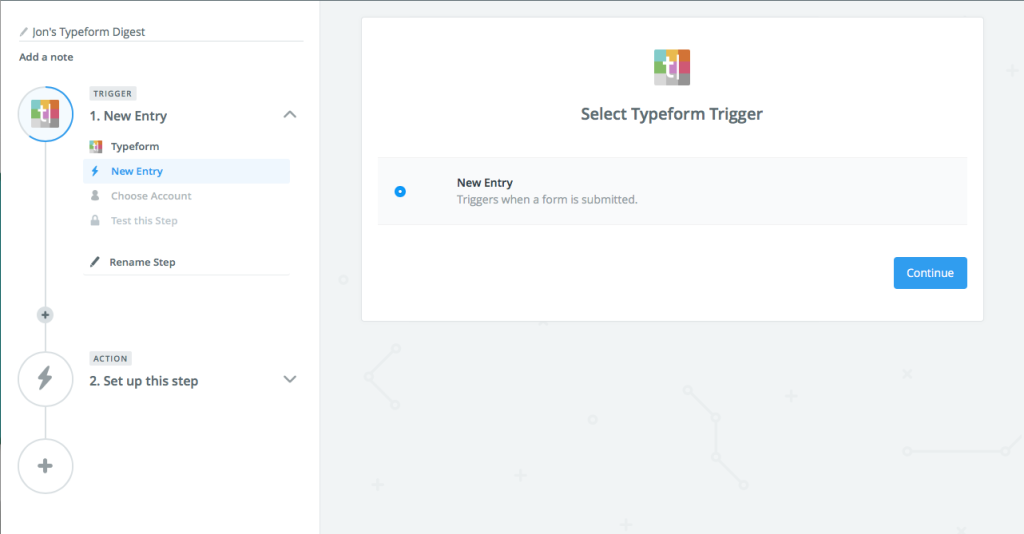The image size is (1024, 534).
Task: Click the Continue button
Action: pyautogui.click(x=930, y=273)
